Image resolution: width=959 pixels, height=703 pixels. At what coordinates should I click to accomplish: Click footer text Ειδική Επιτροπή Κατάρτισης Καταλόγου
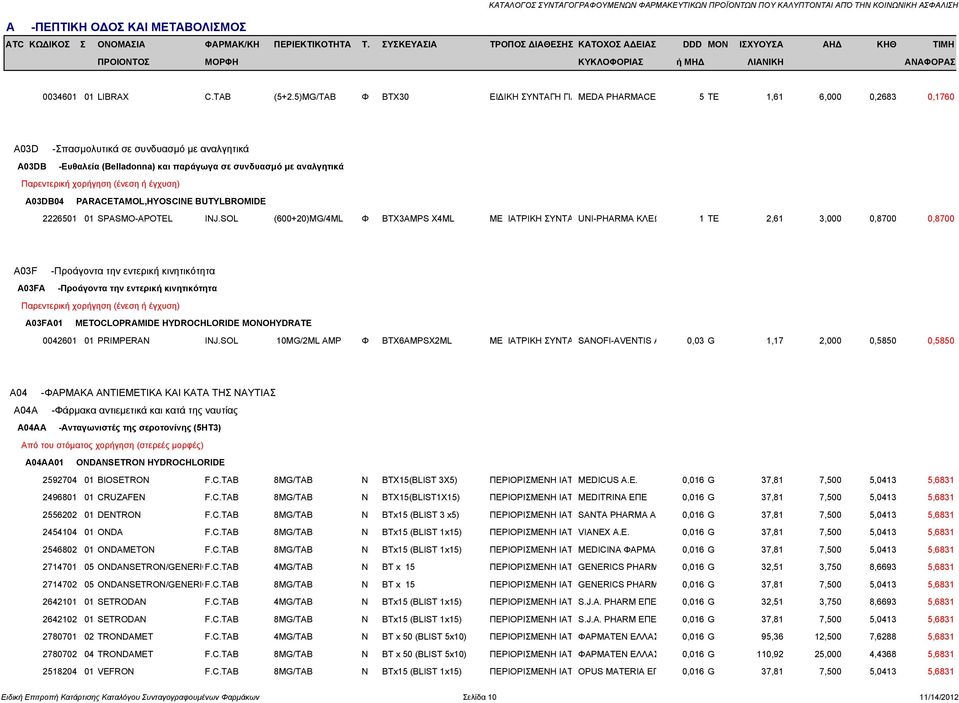click(130, 697)
